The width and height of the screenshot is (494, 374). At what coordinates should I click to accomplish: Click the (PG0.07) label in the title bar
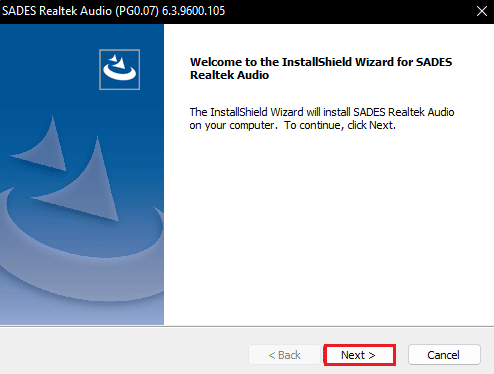coord(137,11)
